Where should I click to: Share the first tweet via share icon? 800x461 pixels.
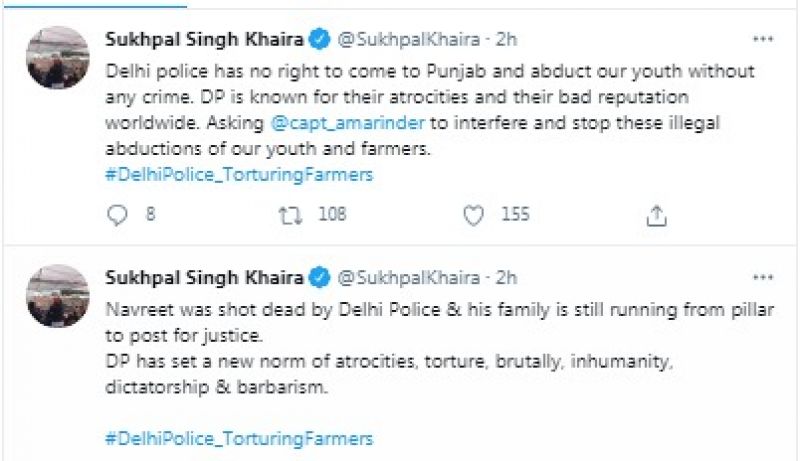click(656, 215)
